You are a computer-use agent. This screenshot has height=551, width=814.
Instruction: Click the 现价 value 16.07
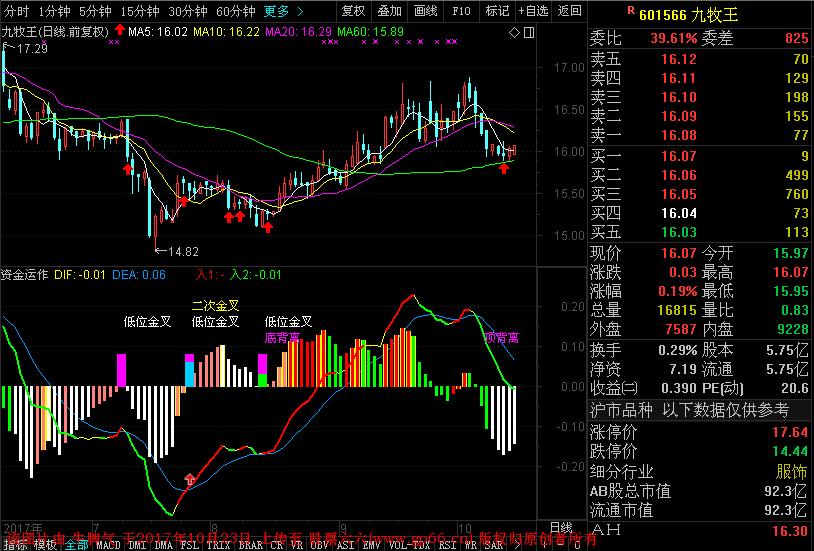click(x=679, y=253)
